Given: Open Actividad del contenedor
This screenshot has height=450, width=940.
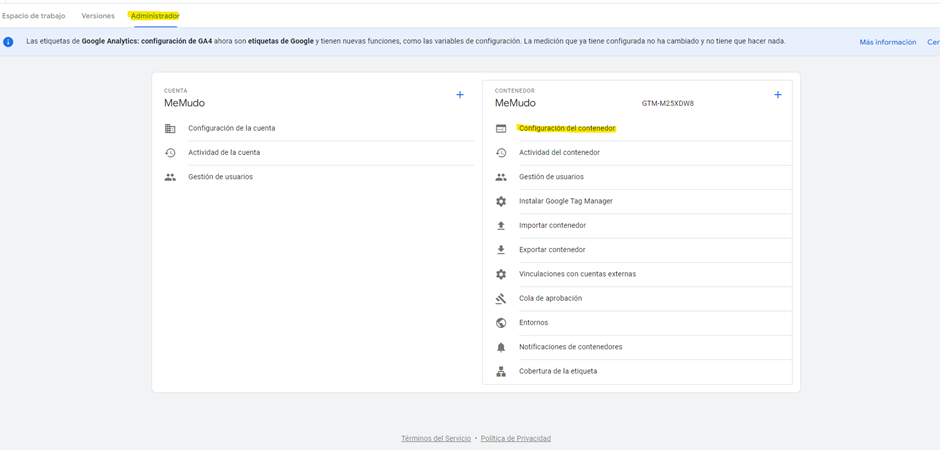Looking at the screenshot, I should (x=559, y=153).
